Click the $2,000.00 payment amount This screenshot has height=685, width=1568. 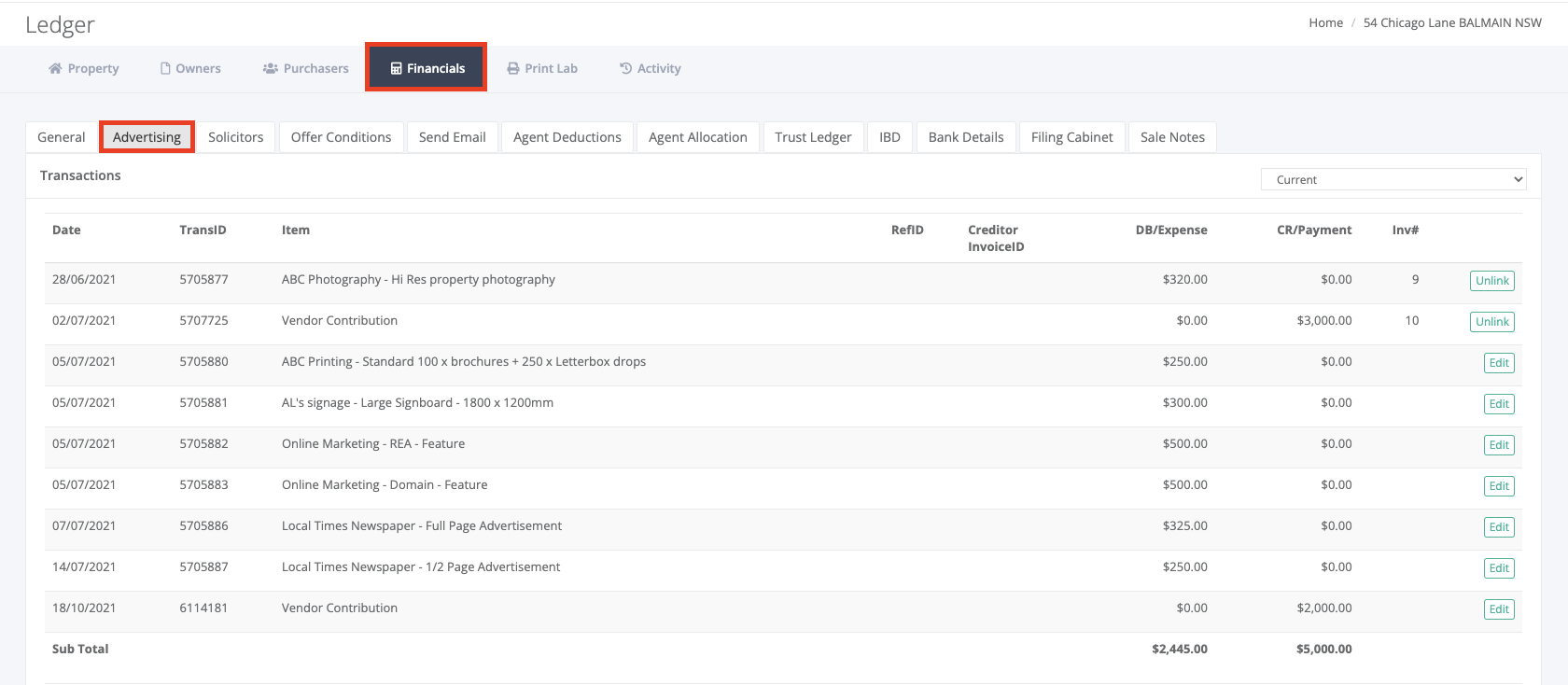(x=1324, y=608)
